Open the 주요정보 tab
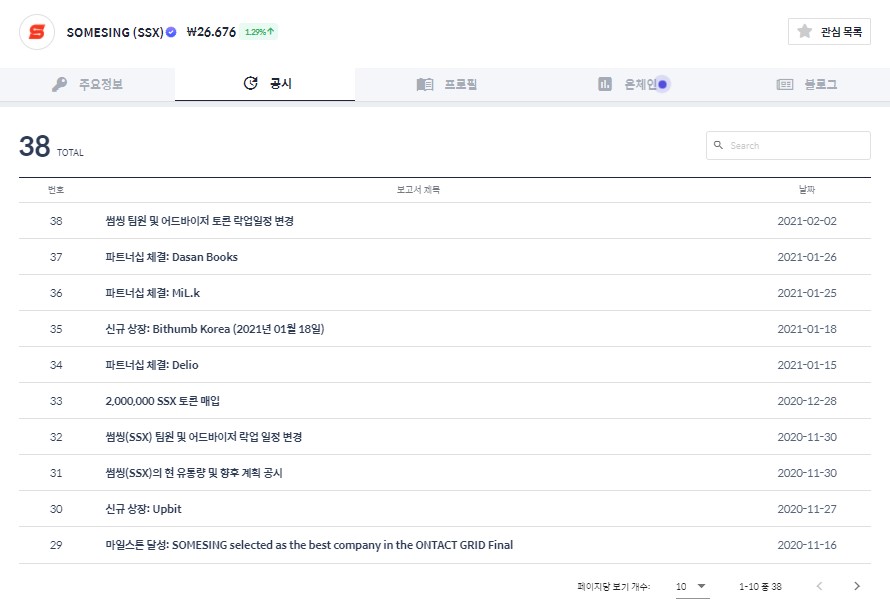The height and width of the screenshot is (607, 890). tap(87, 84)
